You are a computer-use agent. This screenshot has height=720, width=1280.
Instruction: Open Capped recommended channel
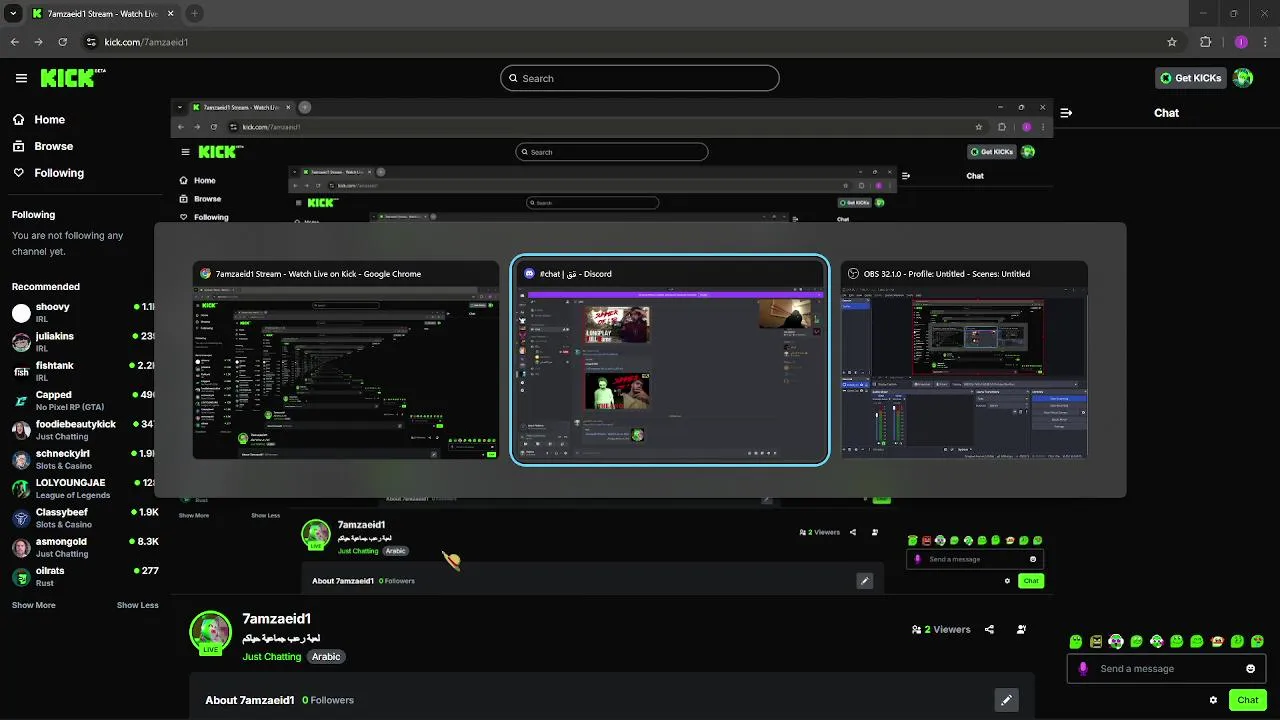[x=85, y=400]
